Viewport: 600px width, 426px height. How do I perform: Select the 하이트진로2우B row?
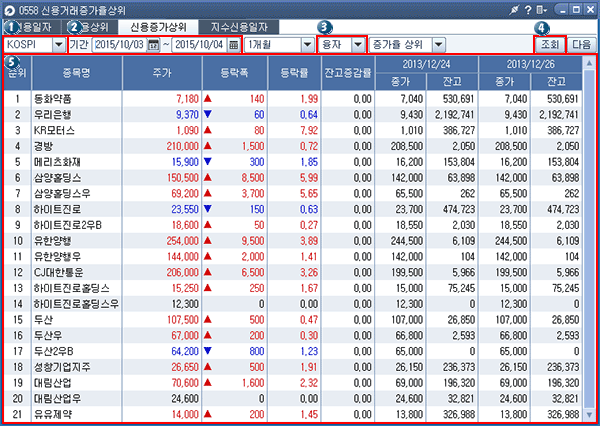coord(293,225)
